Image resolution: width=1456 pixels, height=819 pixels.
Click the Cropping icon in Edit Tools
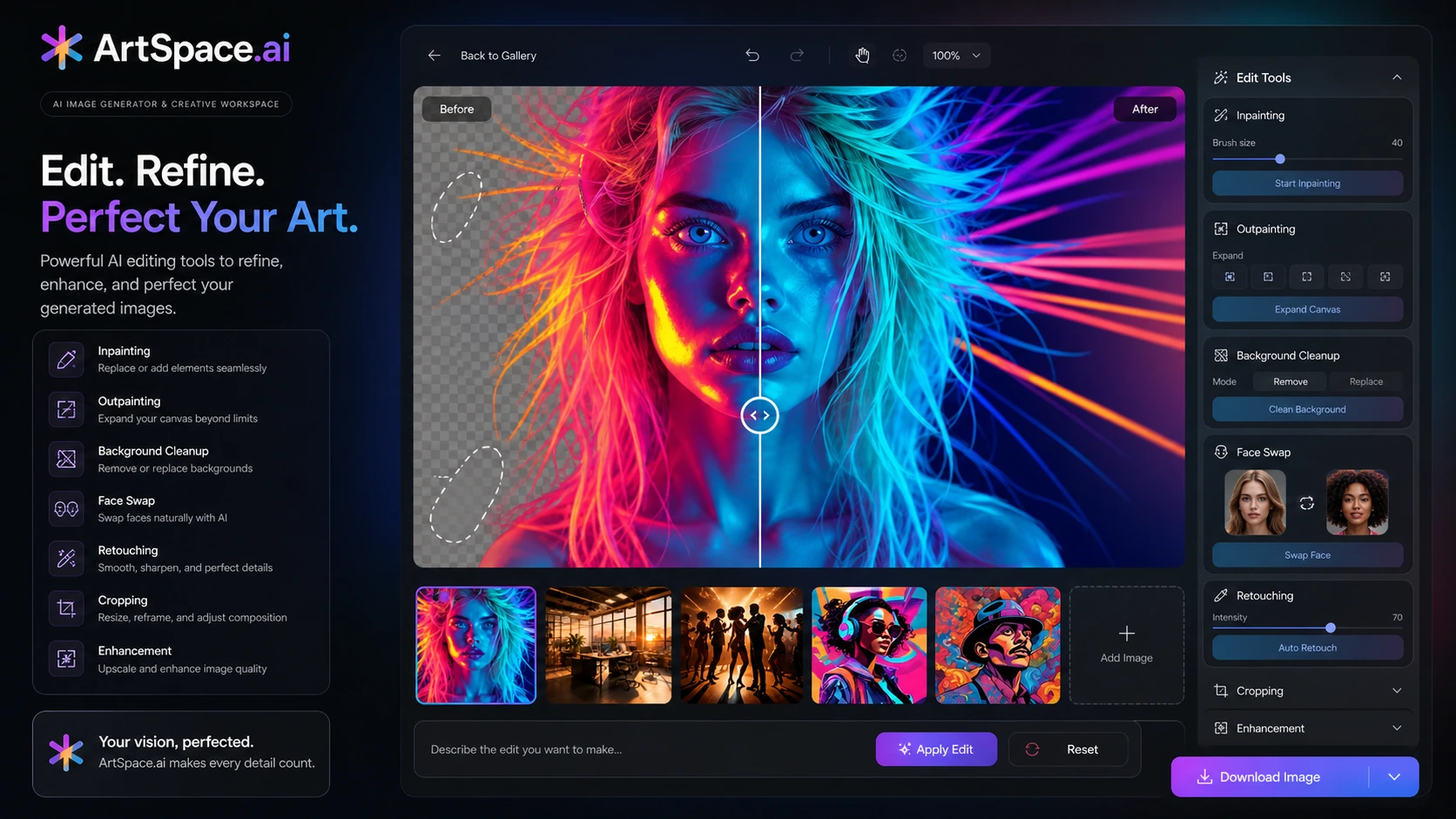pyautogui.click(x=1221, y=691)
